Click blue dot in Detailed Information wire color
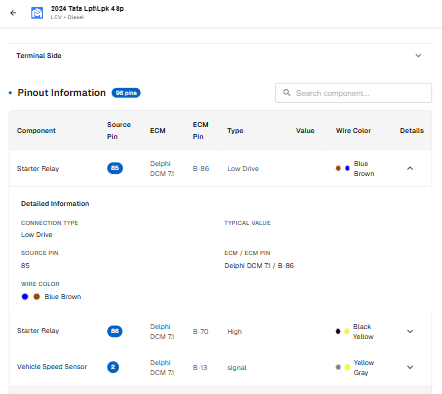 tap(25, 297)
